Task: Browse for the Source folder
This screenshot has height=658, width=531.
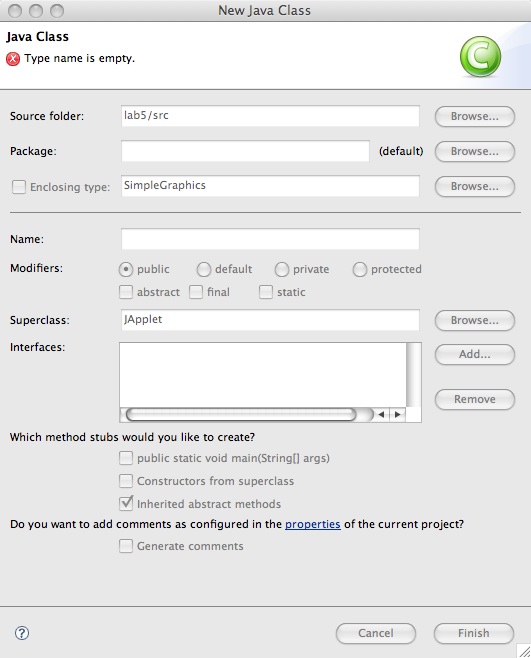Action: click(x=475, y=116)
